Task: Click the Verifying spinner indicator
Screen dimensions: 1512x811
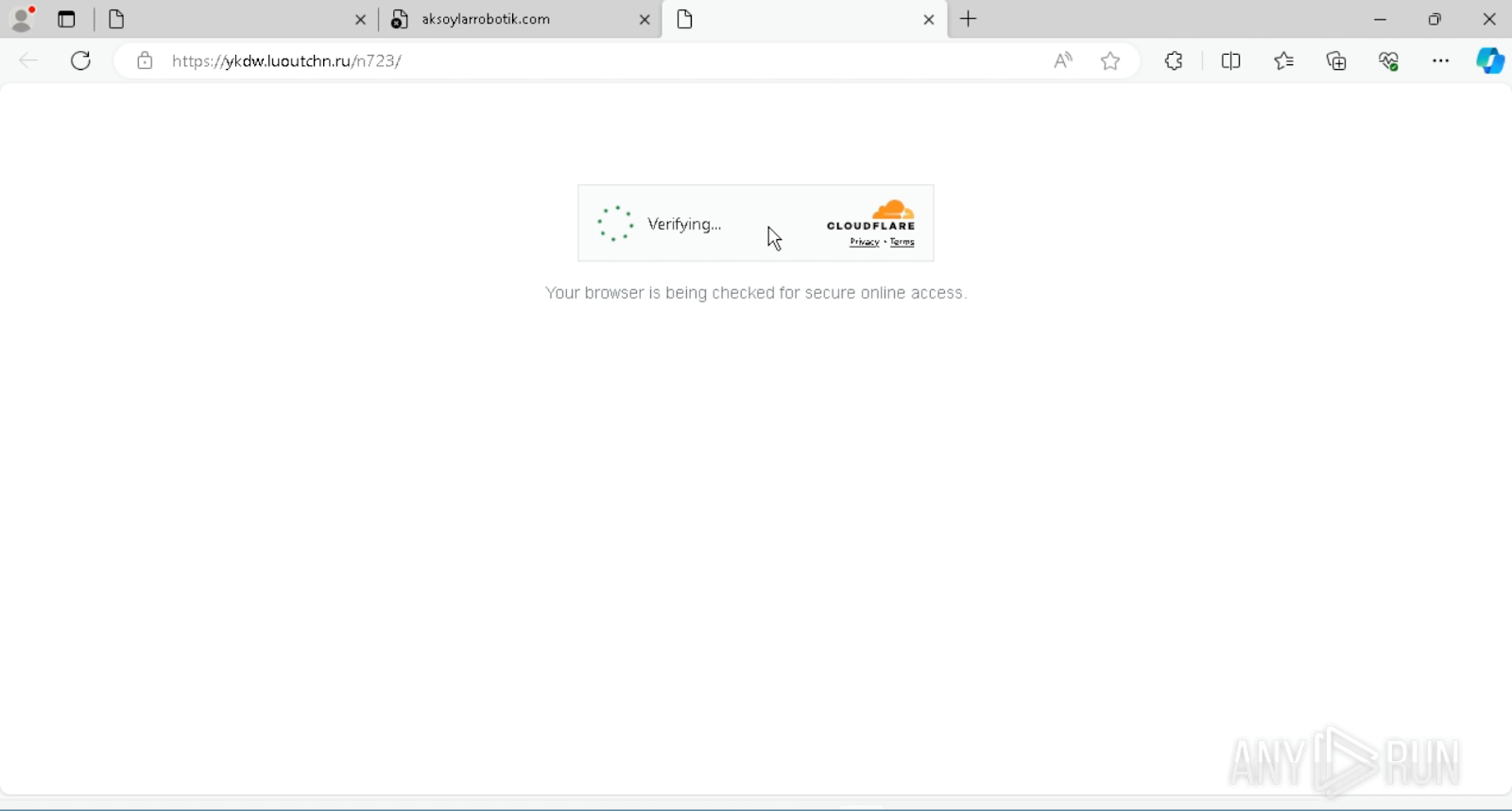Action: coord(615,224)
